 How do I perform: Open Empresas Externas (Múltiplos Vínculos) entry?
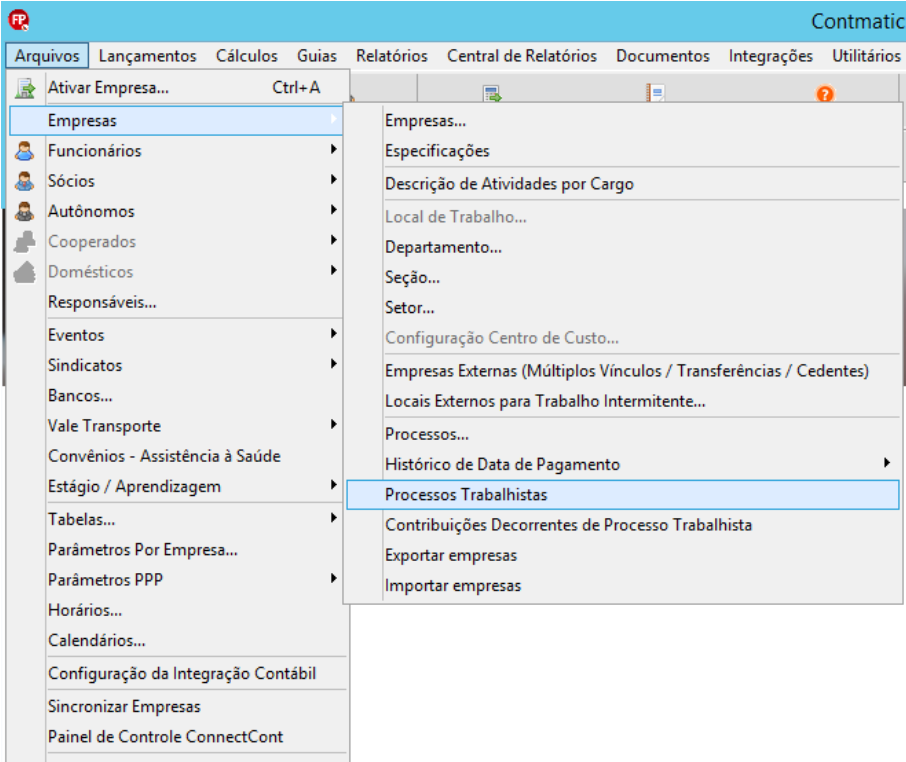click(623, 371)
